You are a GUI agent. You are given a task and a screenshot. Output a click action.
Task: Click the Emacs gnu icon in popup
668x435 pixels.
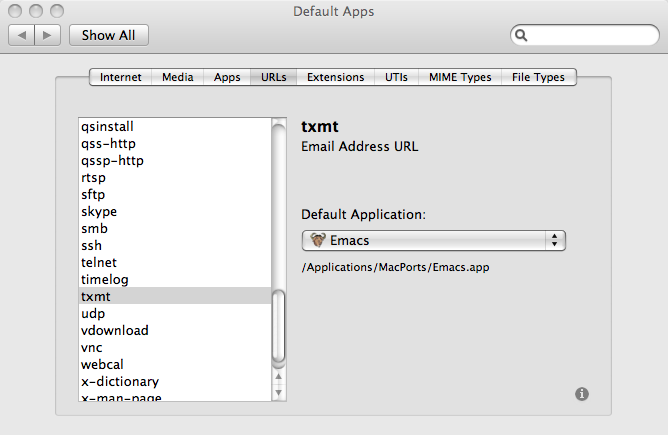pyautogui.click(x=317, y=240)
